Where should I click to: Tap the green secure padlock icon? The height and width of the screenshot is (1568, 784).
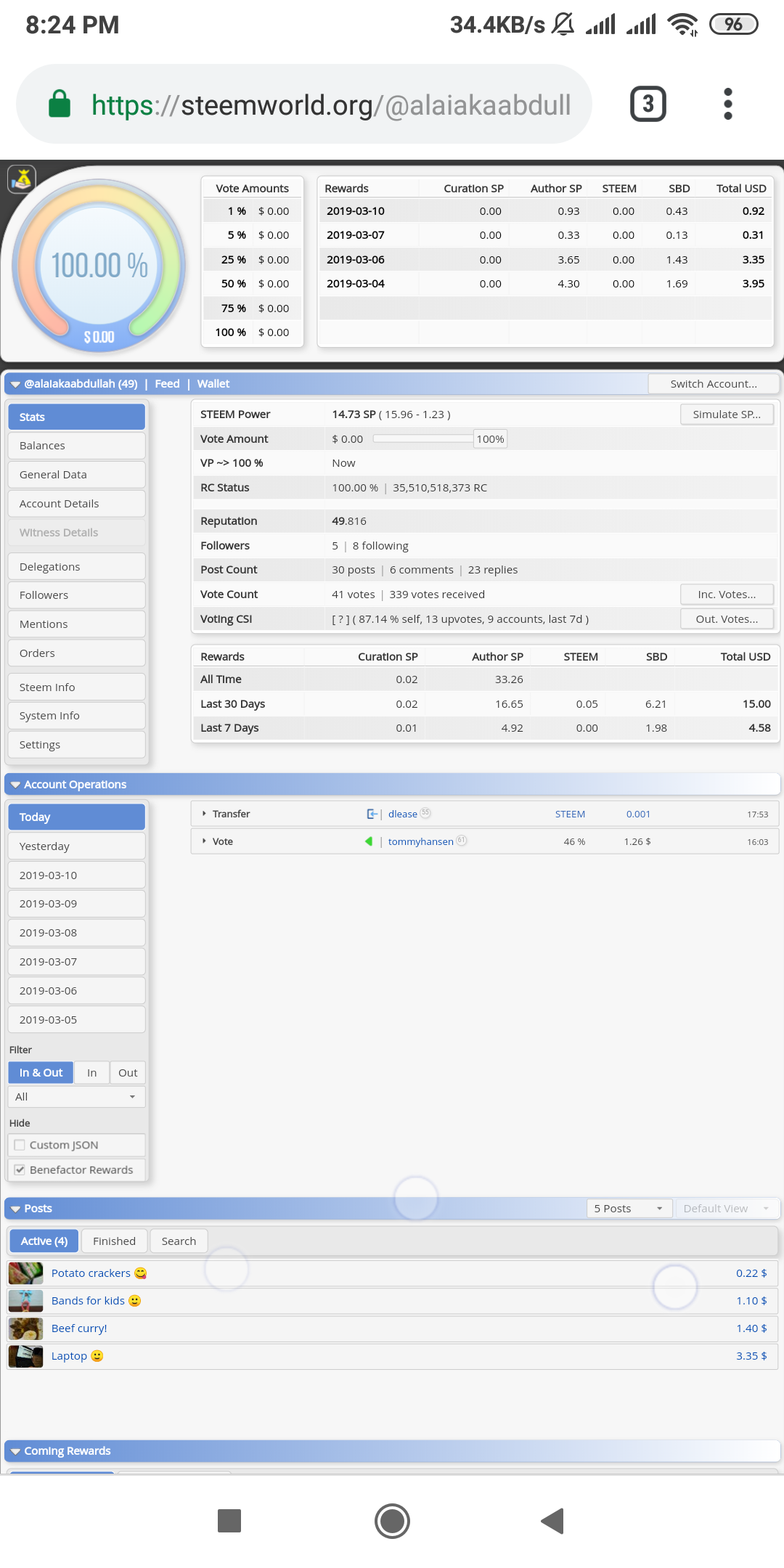(x=60, y=104)
